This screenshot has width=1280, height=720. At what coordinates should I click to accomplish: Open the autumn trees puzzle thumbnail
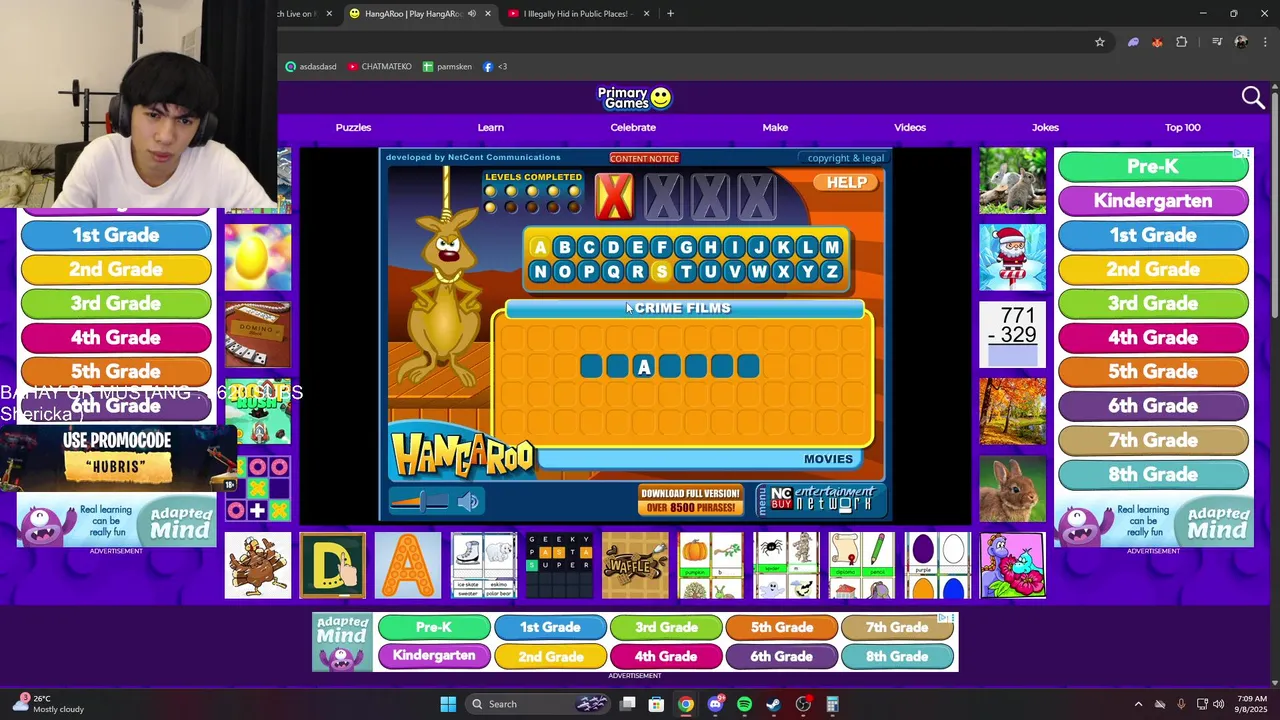click(x=1012, y=411)
